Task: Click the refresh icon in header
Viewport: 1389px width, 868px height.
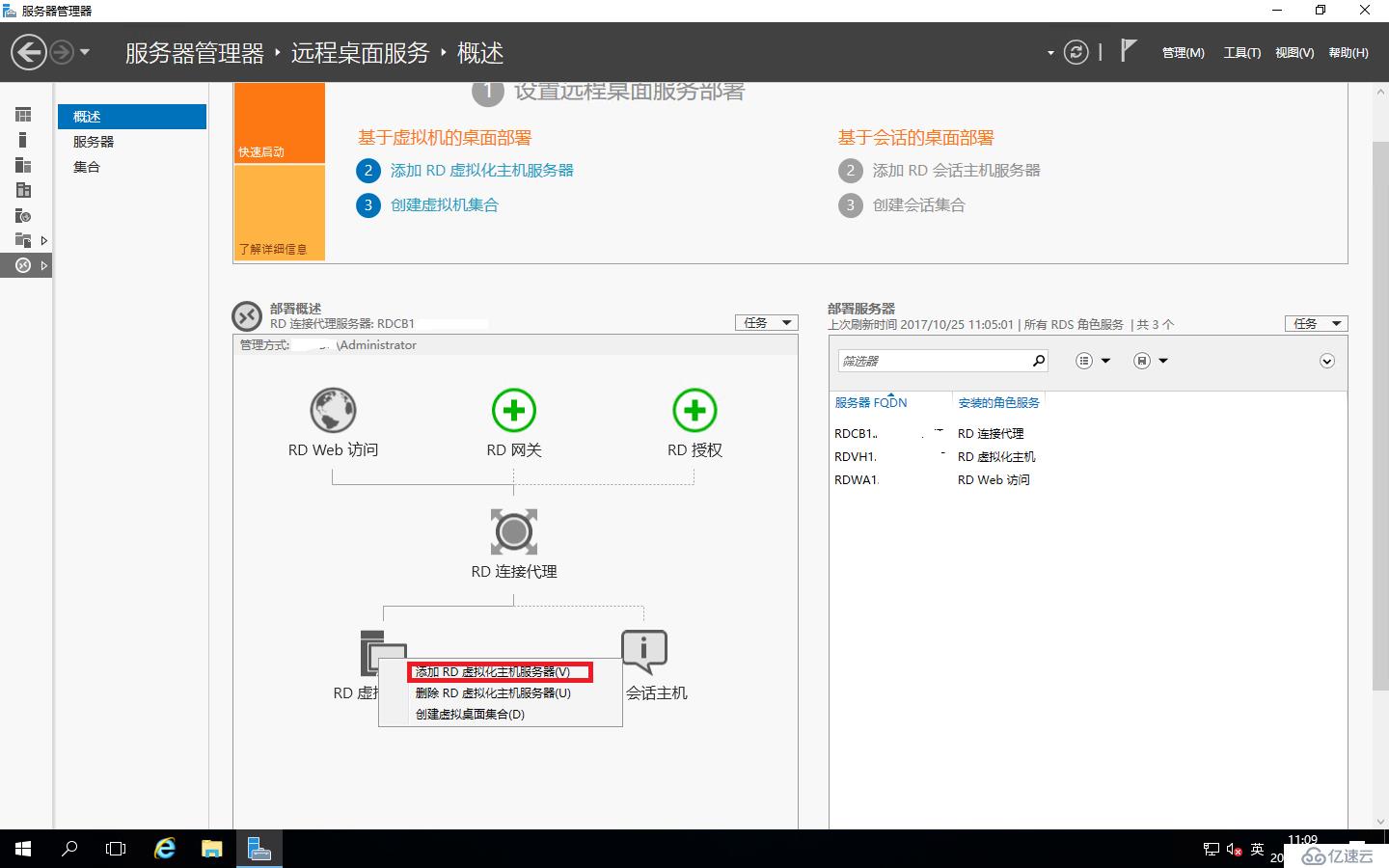Action: (x=1076, y=52)
